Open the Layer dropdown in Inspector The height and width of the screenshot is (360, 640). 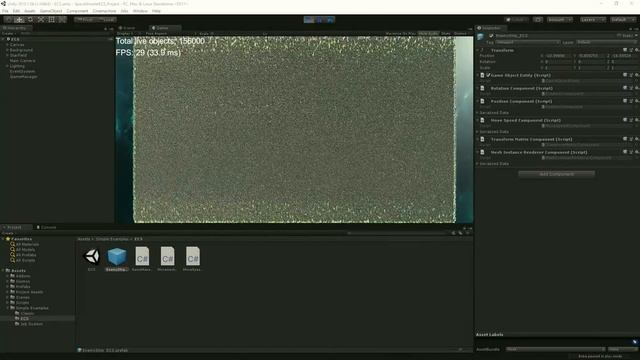(x=606, y=42)
